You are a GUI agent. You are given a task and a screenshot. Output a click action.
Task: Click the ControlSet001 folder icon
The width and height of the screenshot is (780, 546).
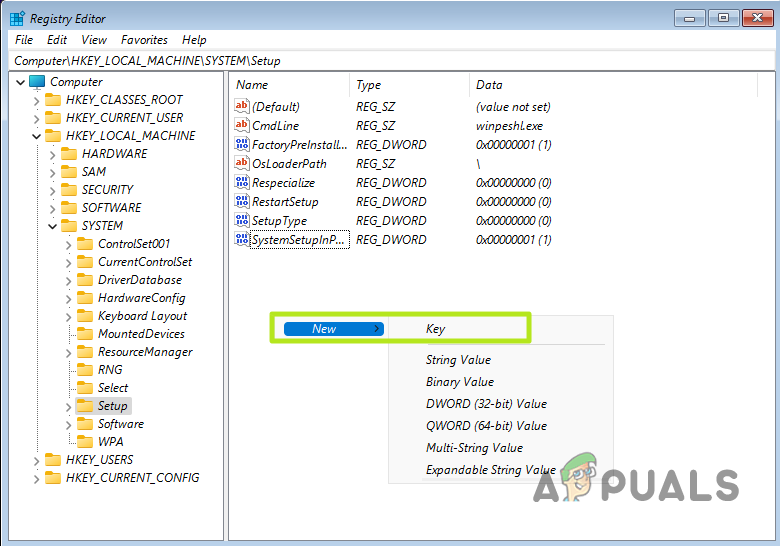click(85, 244)
